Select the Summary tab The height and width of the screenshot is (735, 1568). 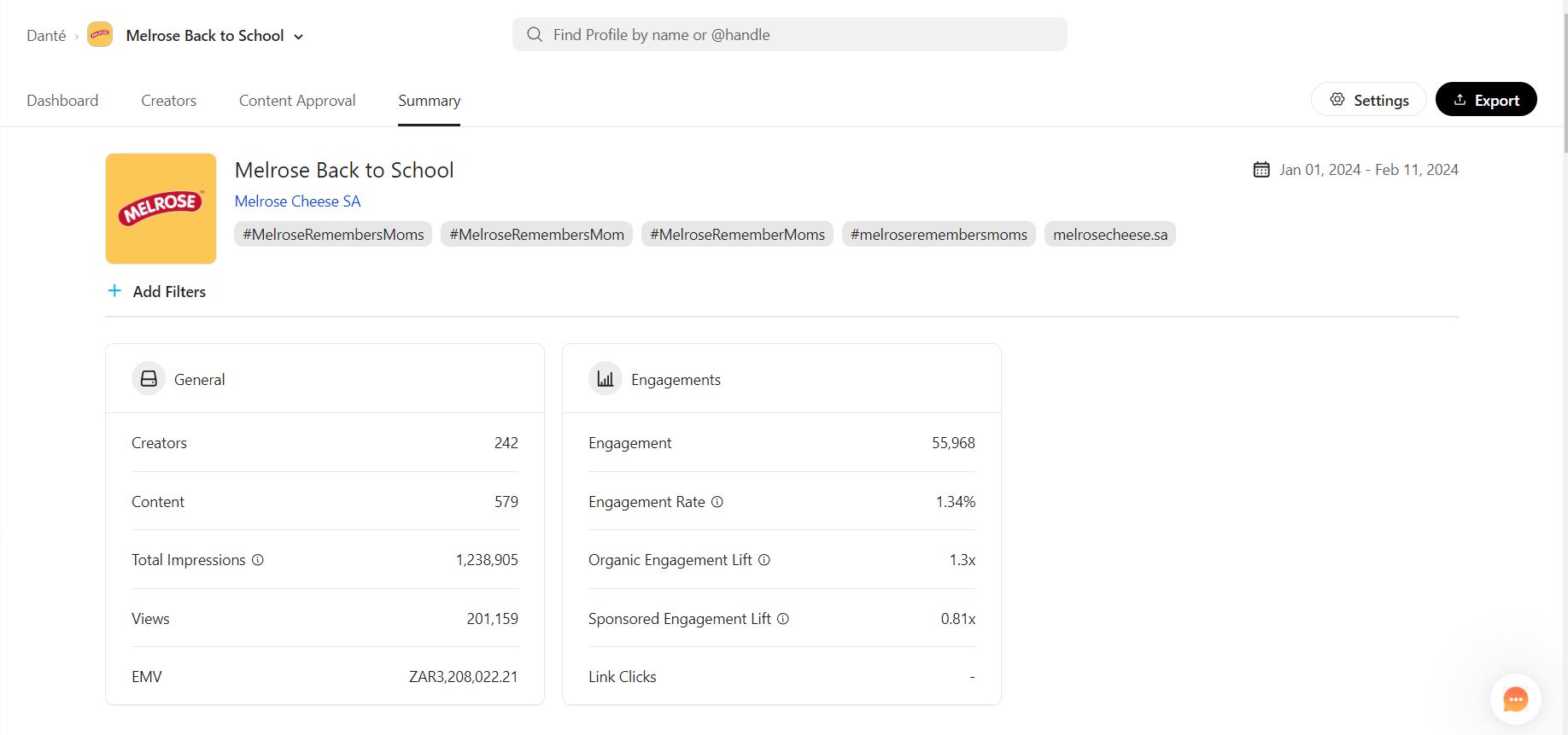(x=429, y=101)
